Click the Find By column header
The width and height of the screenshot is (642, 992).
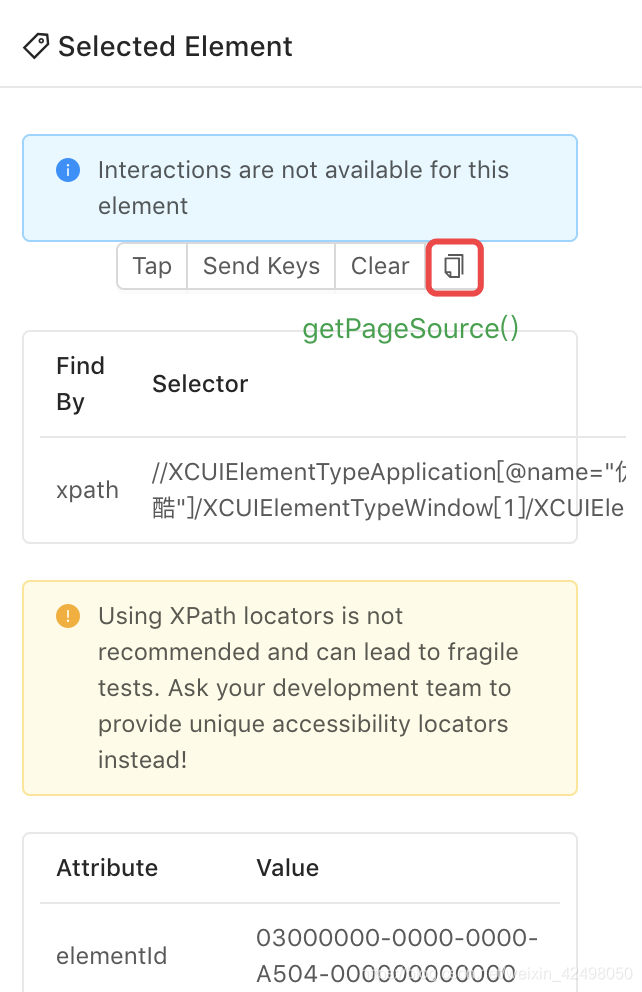80,384
